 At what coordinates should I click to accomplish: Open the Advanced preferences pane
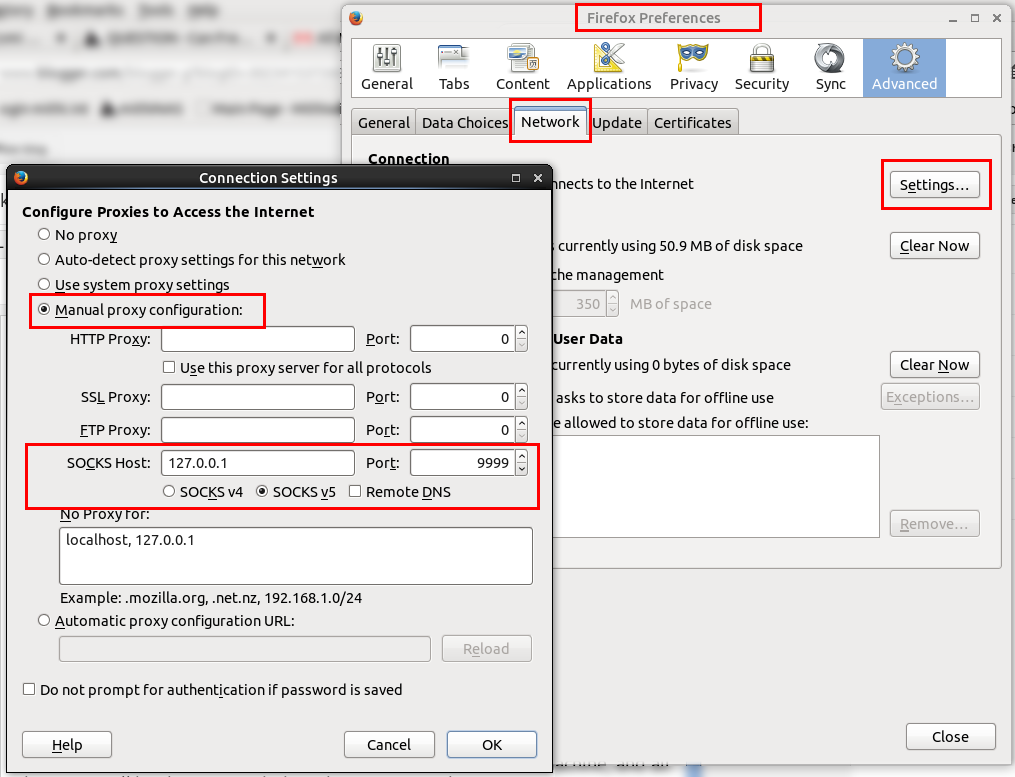pos(904,67)
